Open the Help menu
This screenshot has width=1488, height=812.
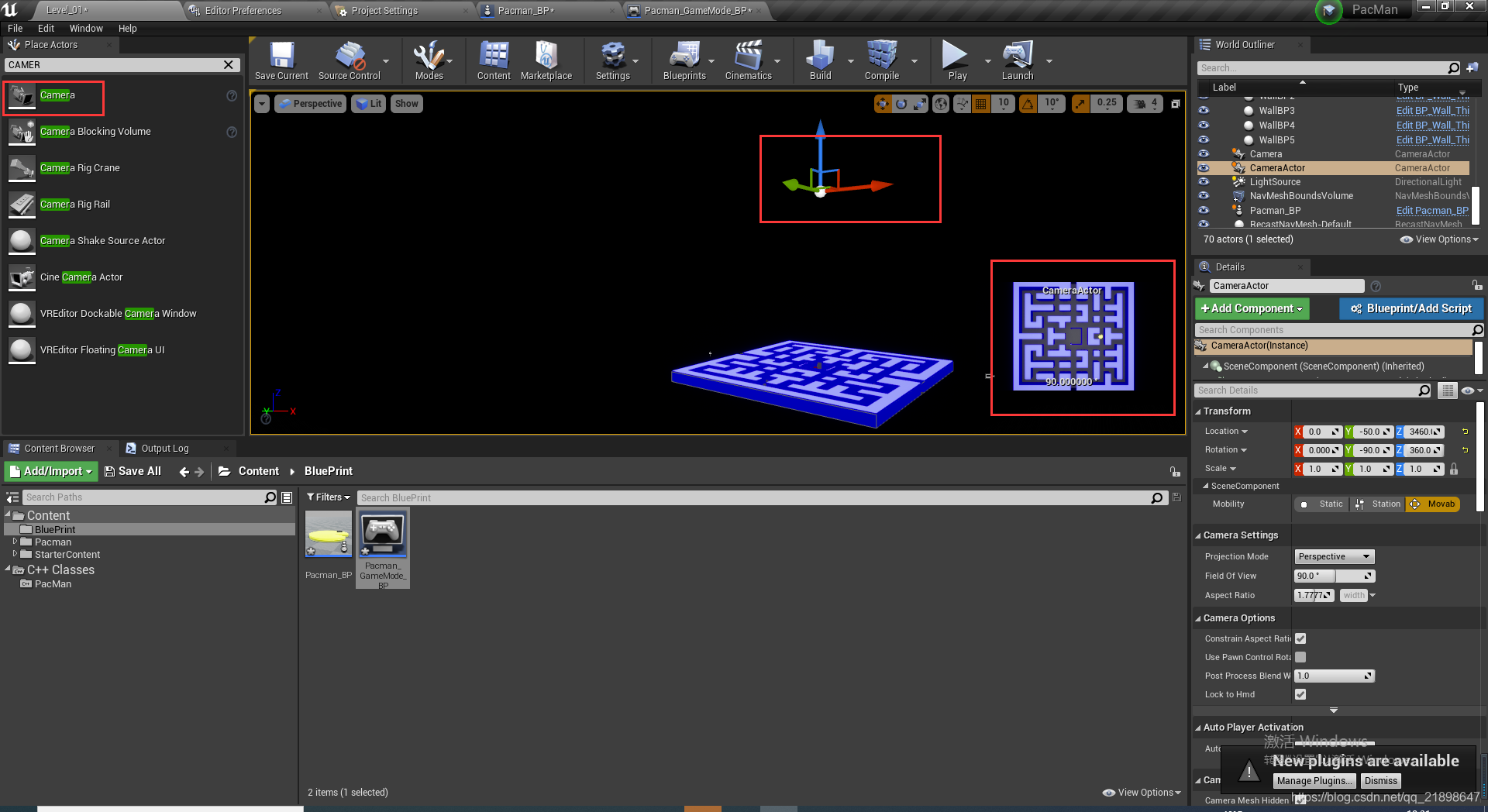click(127, 29)
